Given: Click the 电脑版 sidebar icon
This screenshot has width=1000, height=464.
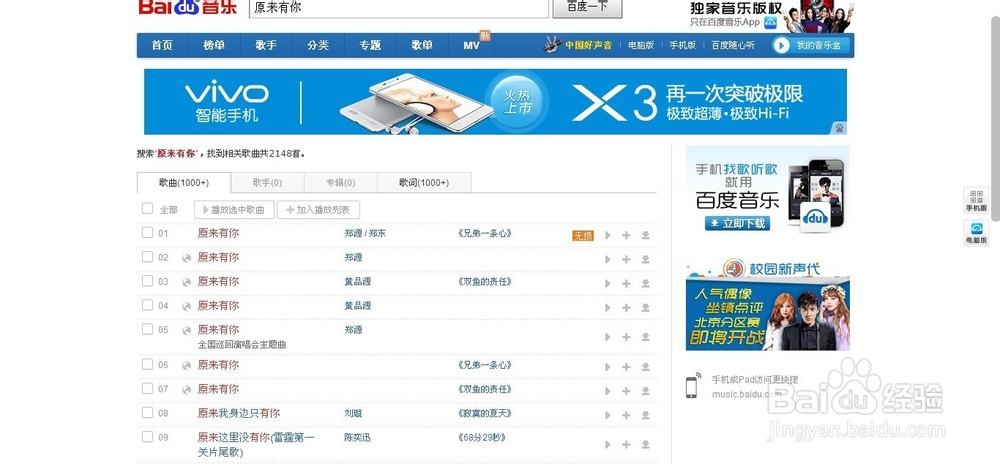Looking at the screenshot, I should tap(976, 233).
